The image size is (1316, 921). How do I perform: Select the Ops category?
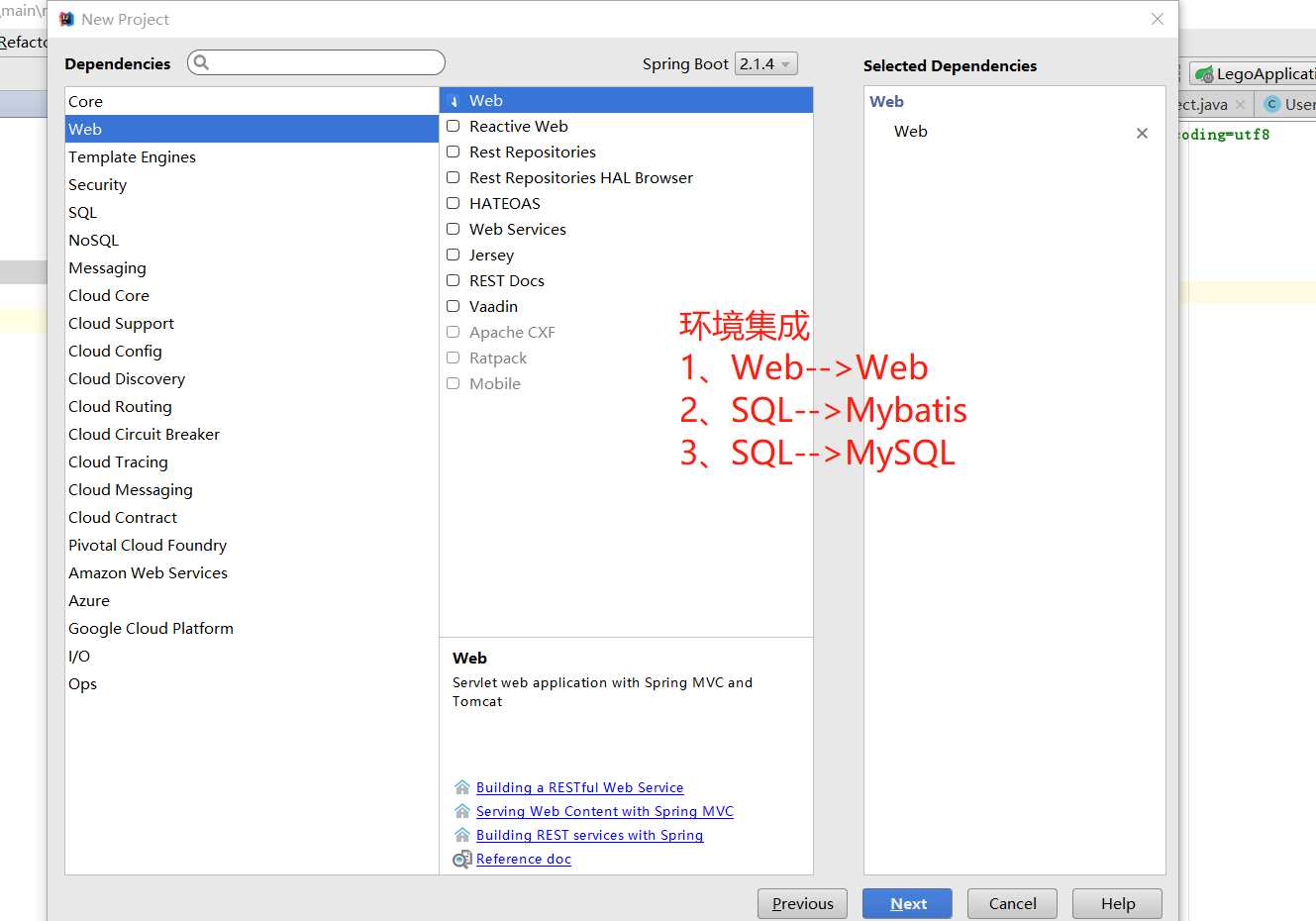coord(252,683)
